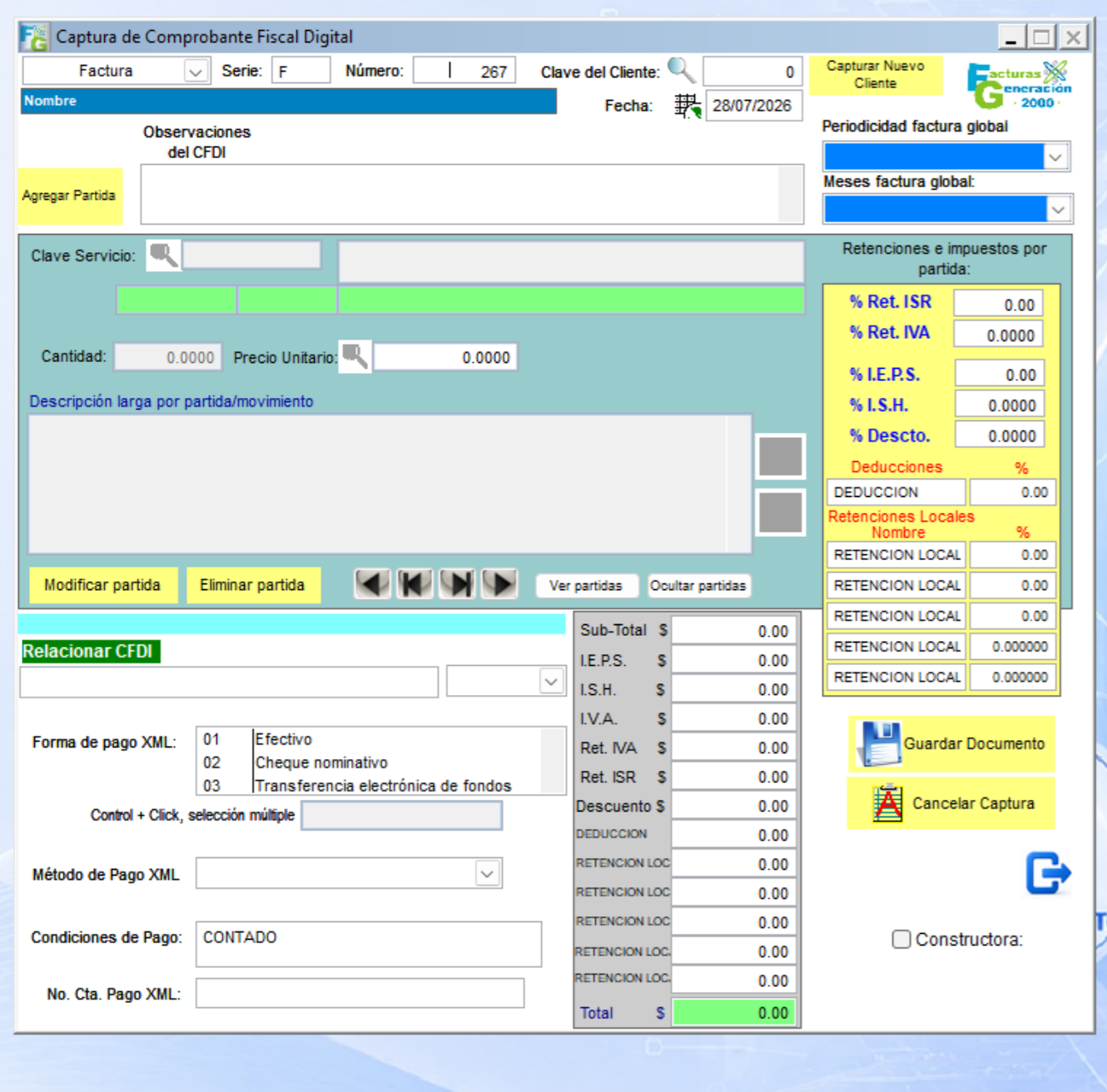1107x1092 pixels.
Task: Open the Factura document type dropdown
Action: 196,72
